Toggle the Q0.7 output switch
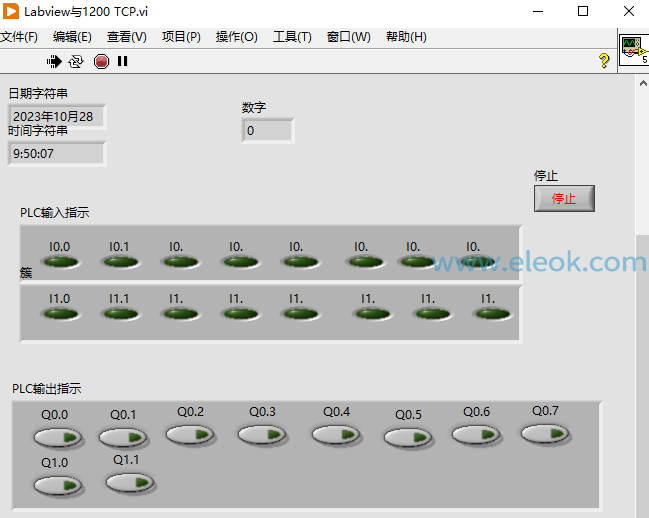Image resolution: width=649 pixels, height=518 pixels. pos(545,434)
